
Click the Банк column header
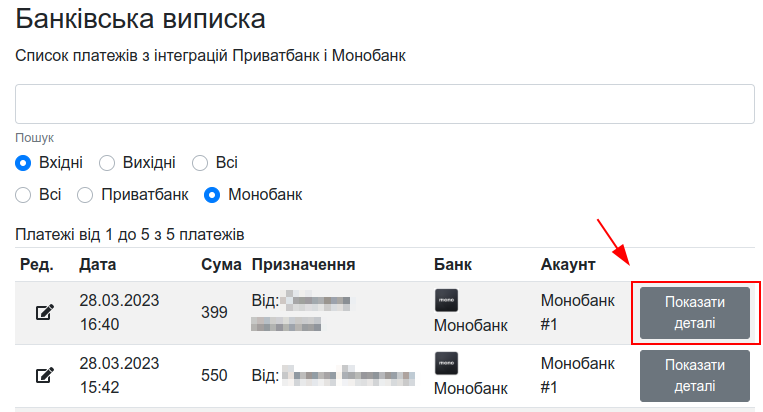pos(453,265)
